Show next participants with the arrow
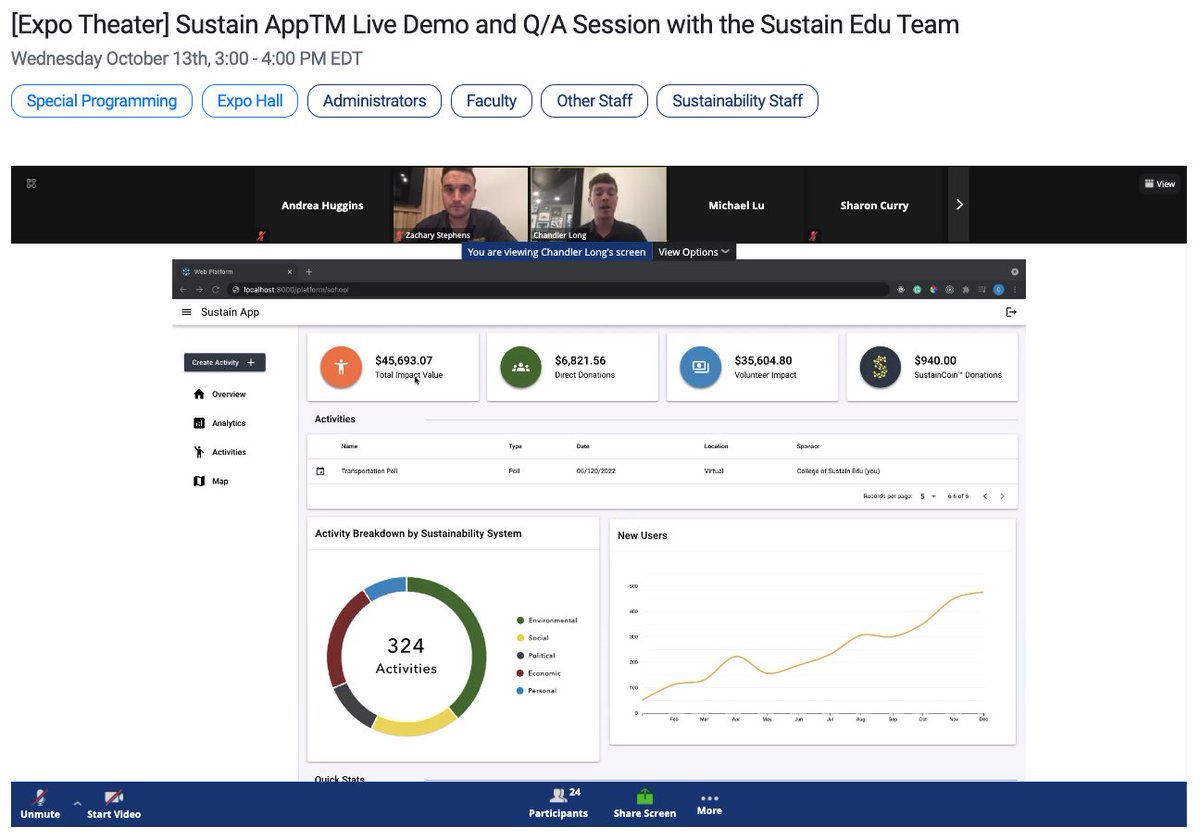 pyautogui.click(x=959, y=205)
